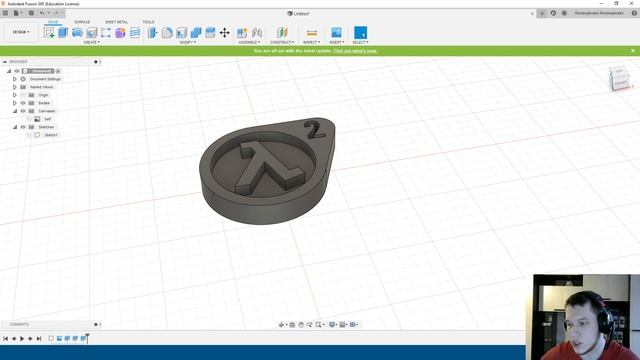Open the Modify dropdown menu

[188, 42]
